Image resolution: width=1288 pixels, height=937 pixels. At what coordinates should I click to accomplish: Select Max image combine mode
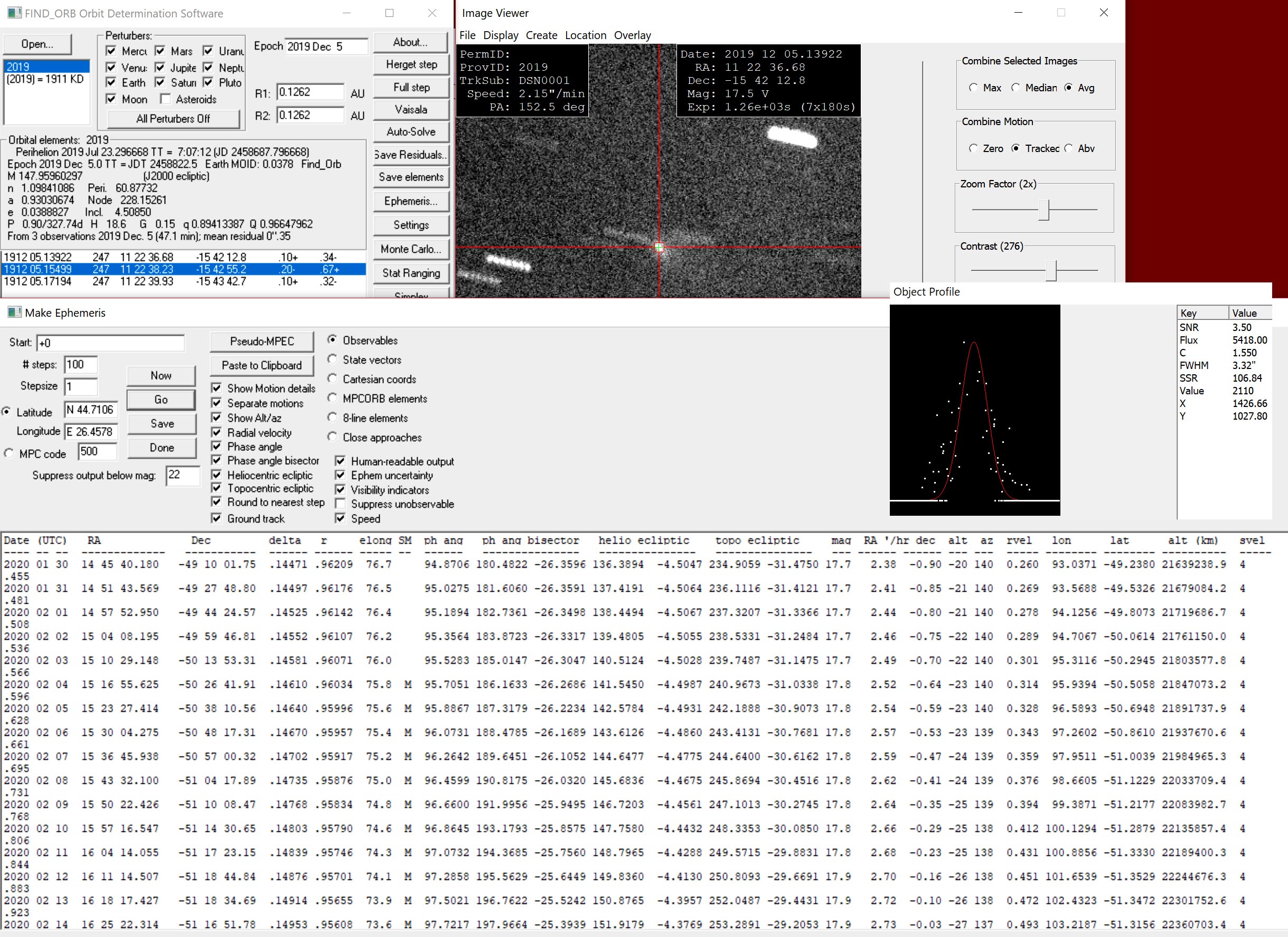[973, 88]
